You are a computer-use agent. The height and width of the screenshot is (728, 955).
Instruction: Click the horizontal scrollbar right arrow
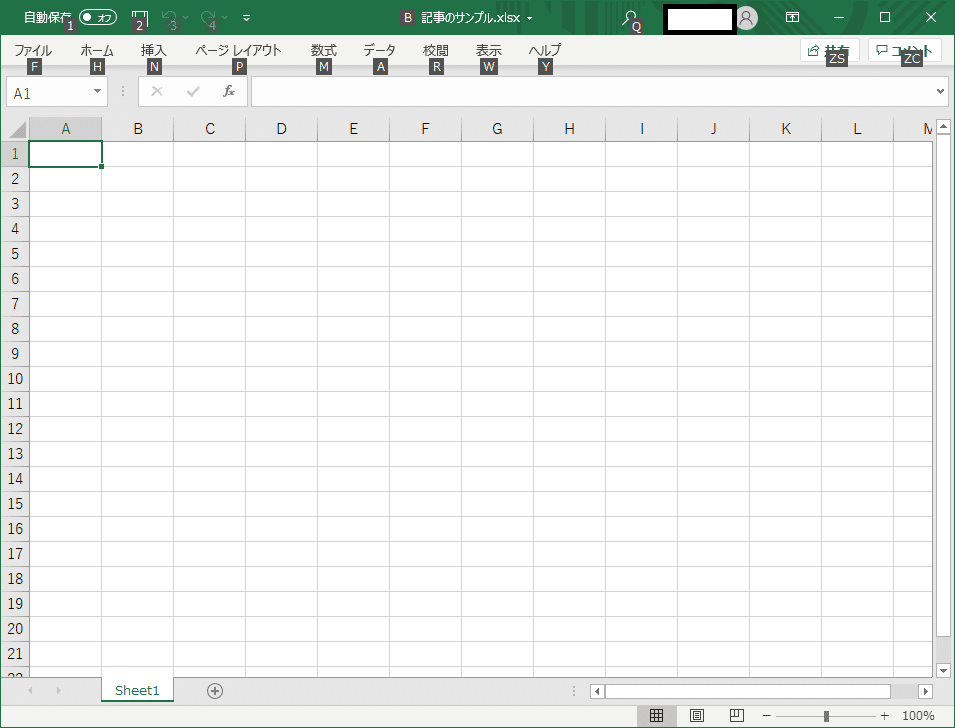[926, 691]
